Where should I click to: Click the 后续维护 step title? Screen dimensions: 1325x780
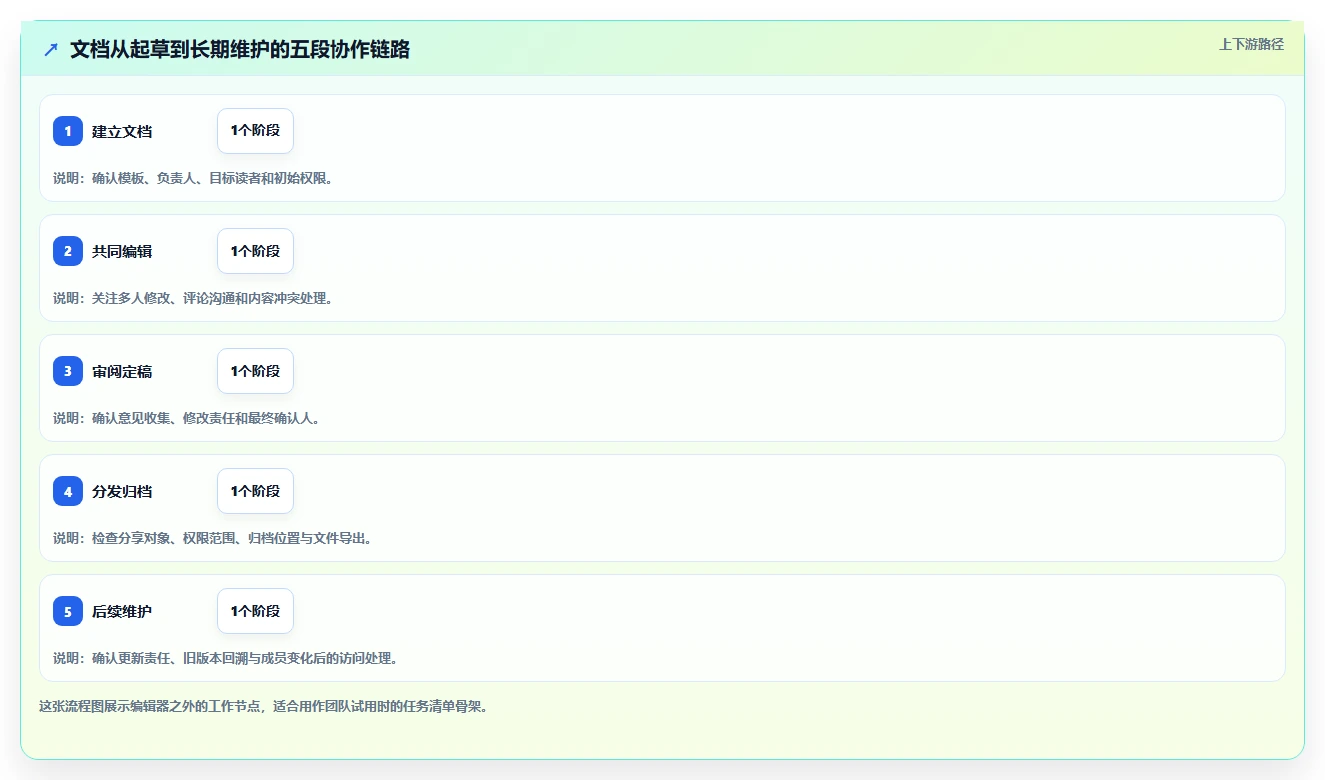[122, 611]
